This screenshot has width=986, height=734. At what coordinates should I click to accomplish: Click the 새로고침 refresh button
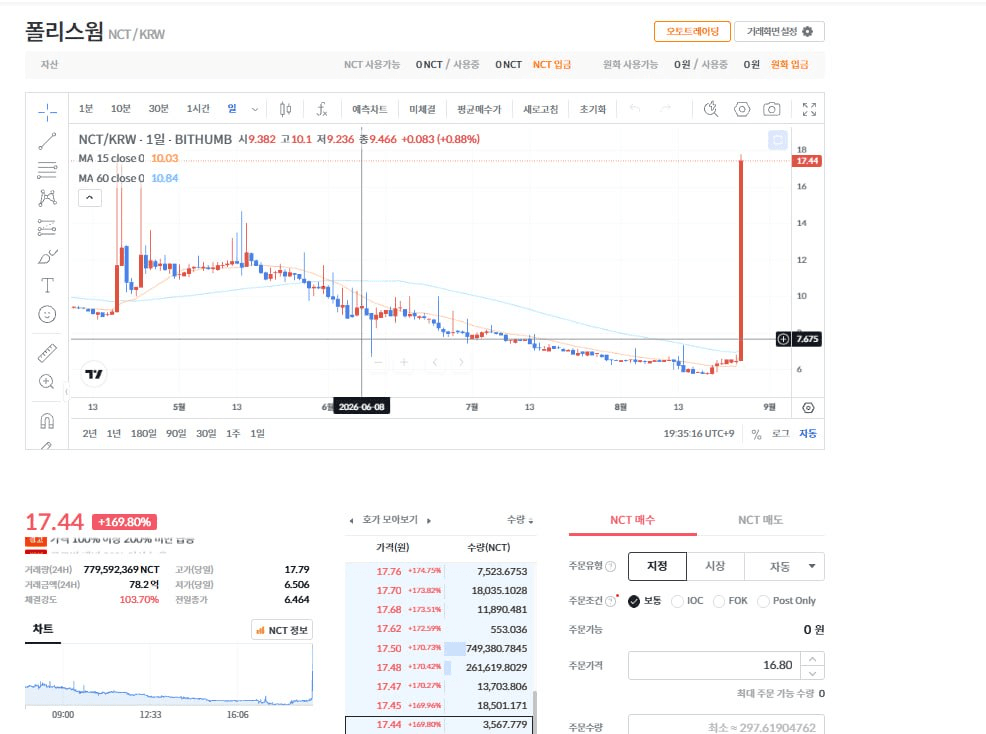(540, 109)
